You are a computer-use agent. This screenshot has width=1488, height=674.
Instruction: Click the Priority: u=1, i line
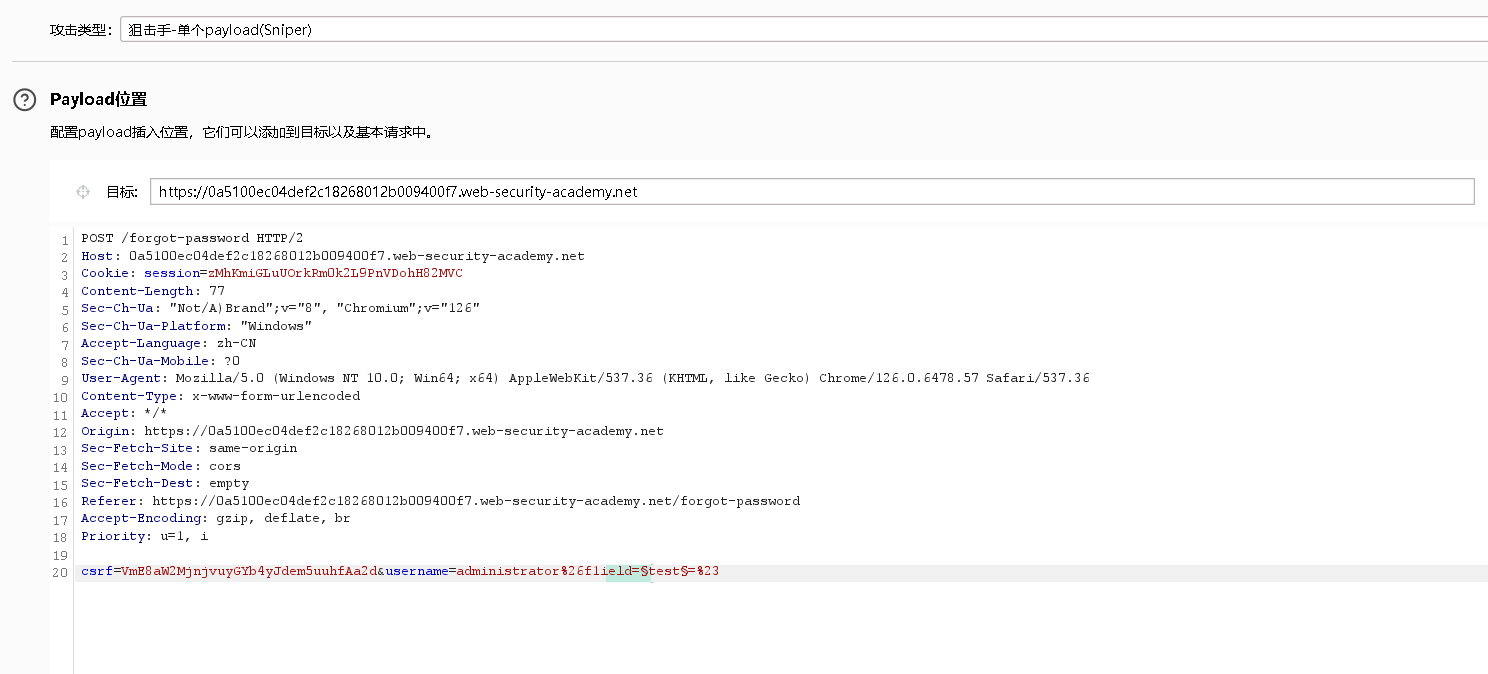pyautogui.click(x=145, y=536)
